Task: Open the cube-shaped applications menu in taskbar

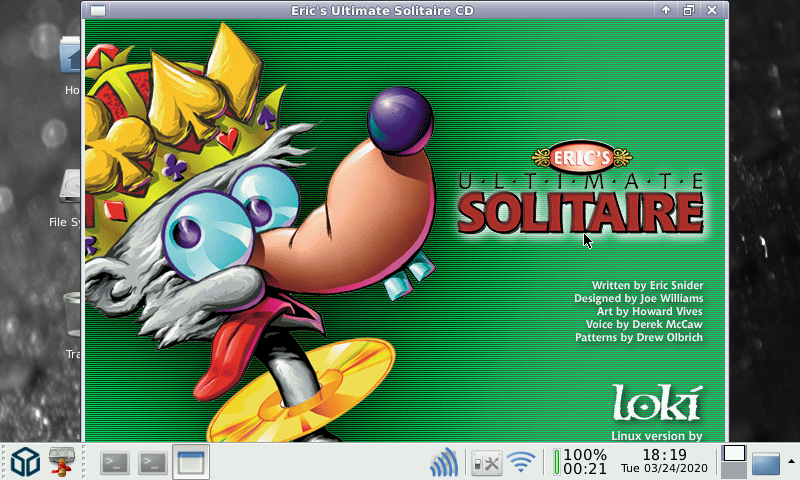Action: point(26,462)
